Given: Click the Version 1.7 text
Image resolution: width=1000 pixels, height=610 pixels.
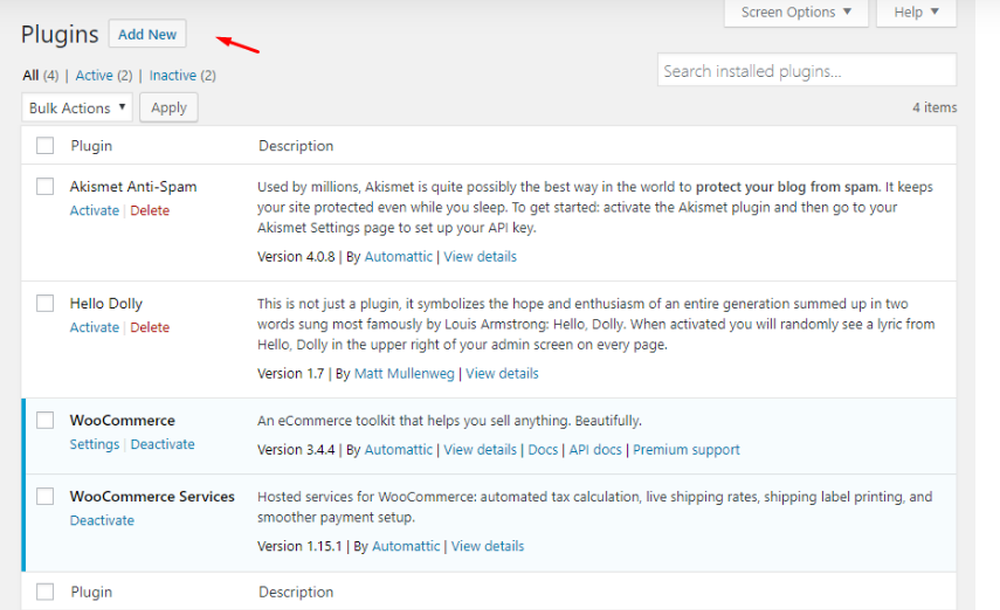Looking at the screenshot, I should [291, 373].
